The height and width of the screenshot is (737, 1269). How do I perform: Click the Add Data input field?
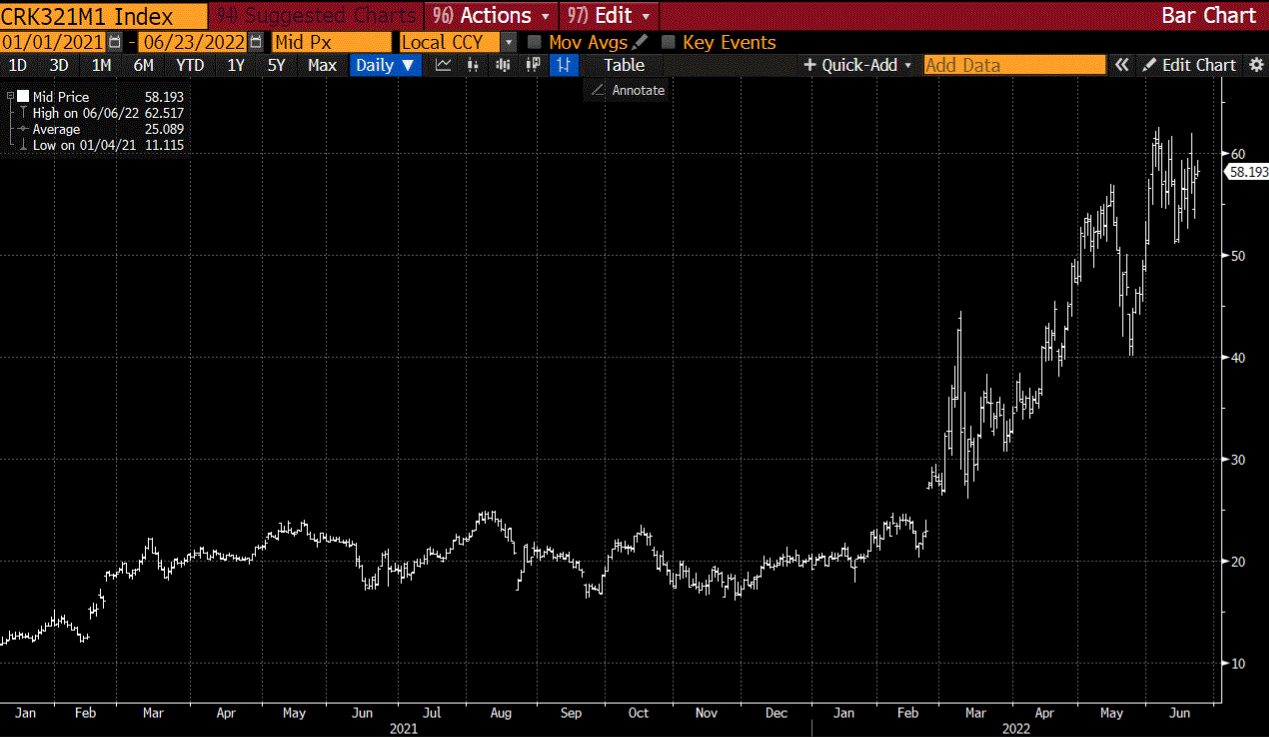(x=1014, y=65)
